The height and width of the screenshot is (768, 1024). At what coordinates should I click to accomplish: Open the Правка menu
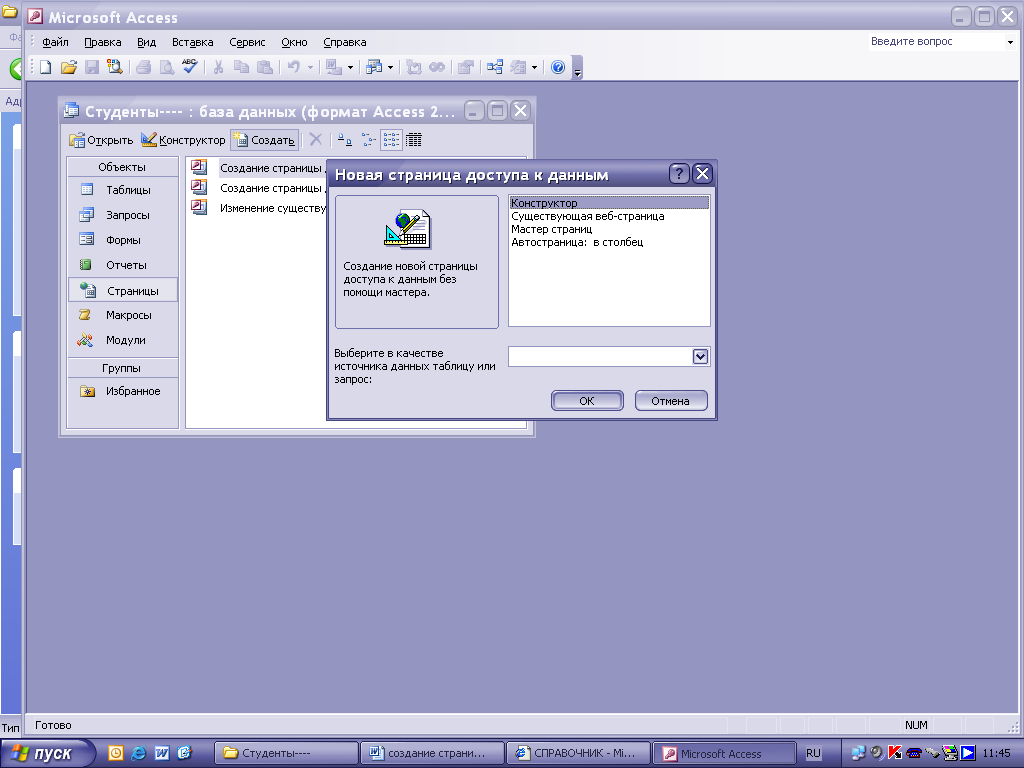click(103, 42)
